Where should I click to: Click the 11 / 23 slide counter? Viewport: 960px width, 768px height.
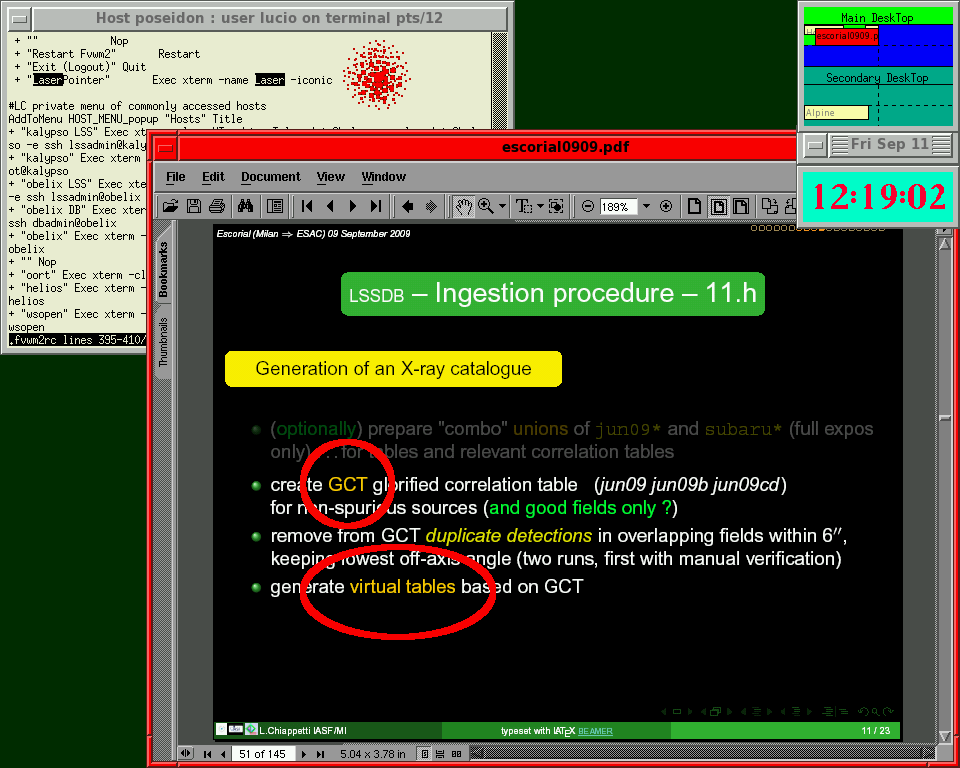[x=876, y=730]
